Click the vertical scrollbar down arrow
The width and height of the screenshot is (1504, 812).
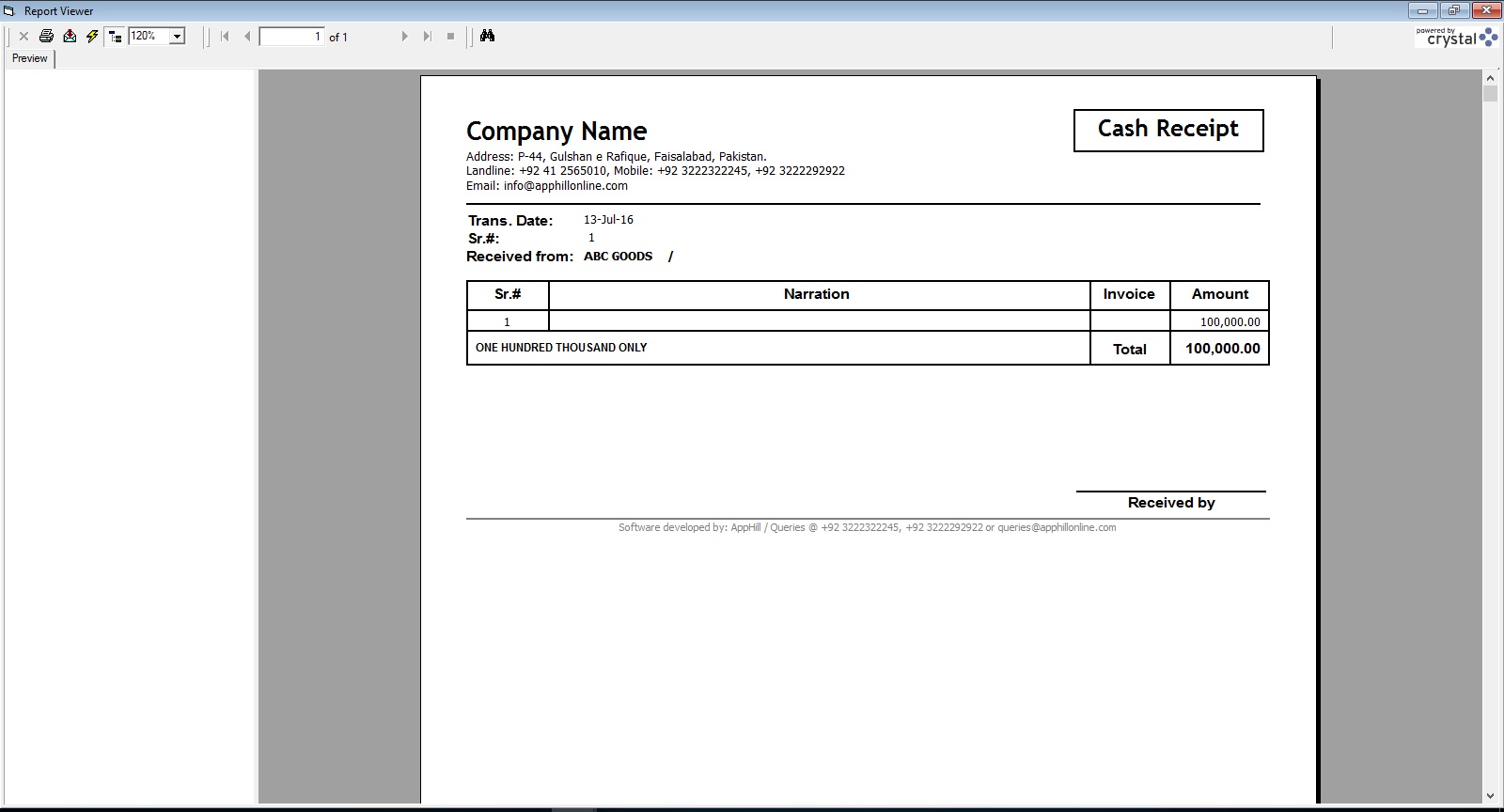click(x=1490, y=796)
